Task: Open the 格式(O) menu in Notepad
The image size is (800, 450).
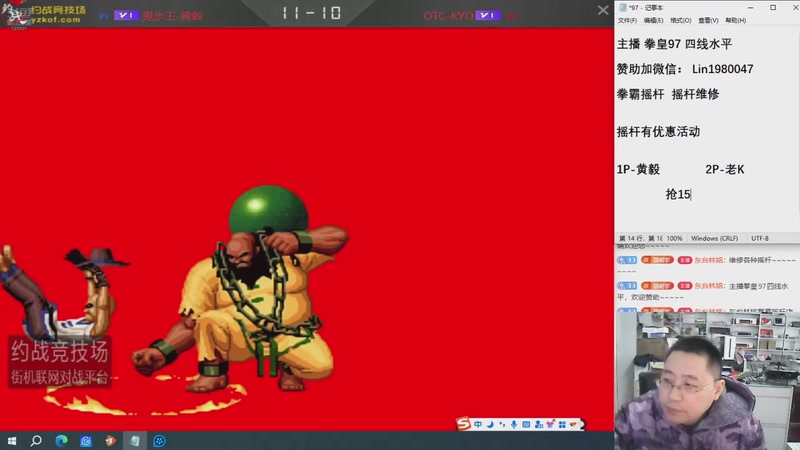Action: point(681,20)
